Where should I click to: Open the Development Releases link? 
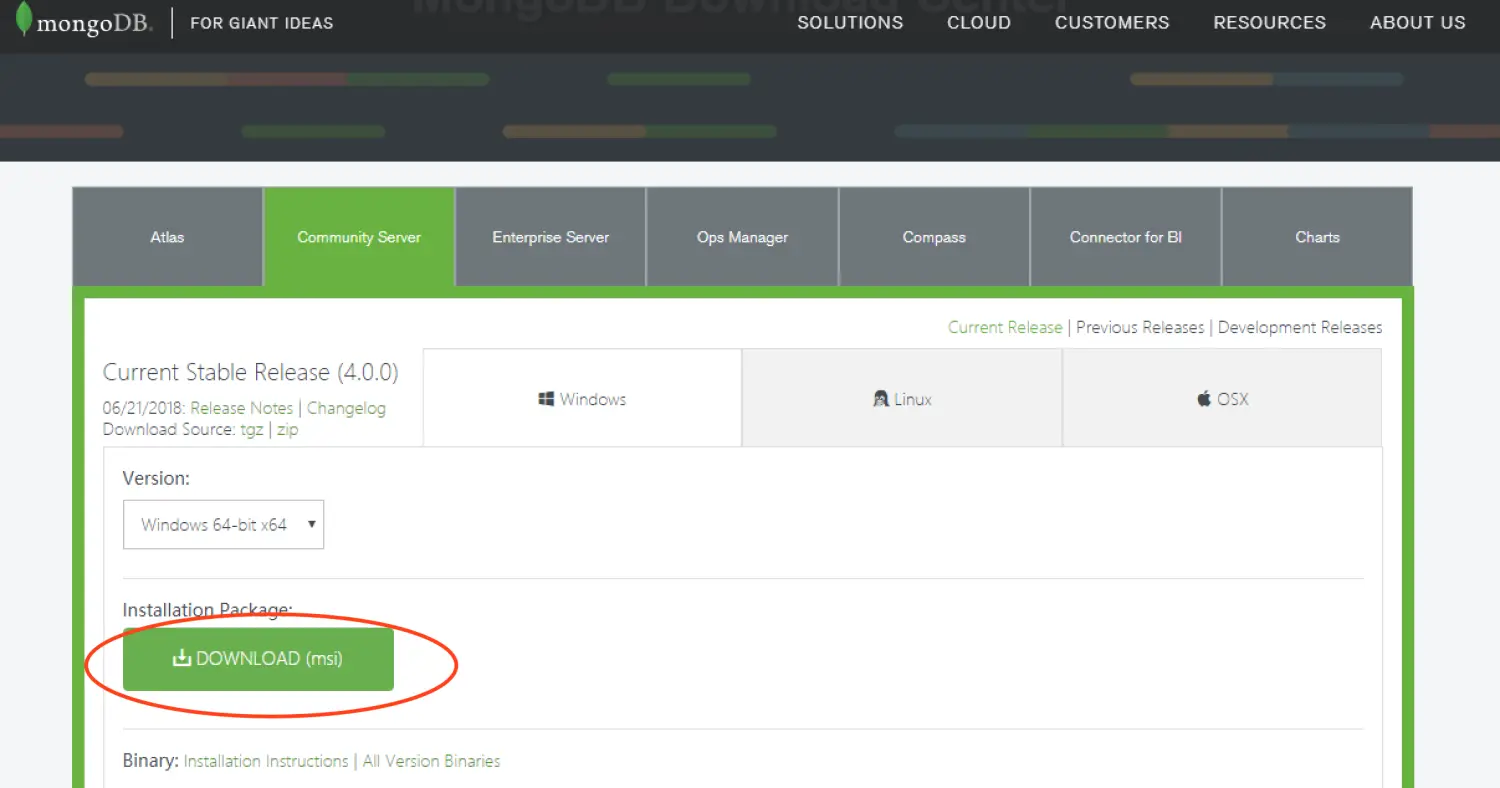pos(1300,327)
